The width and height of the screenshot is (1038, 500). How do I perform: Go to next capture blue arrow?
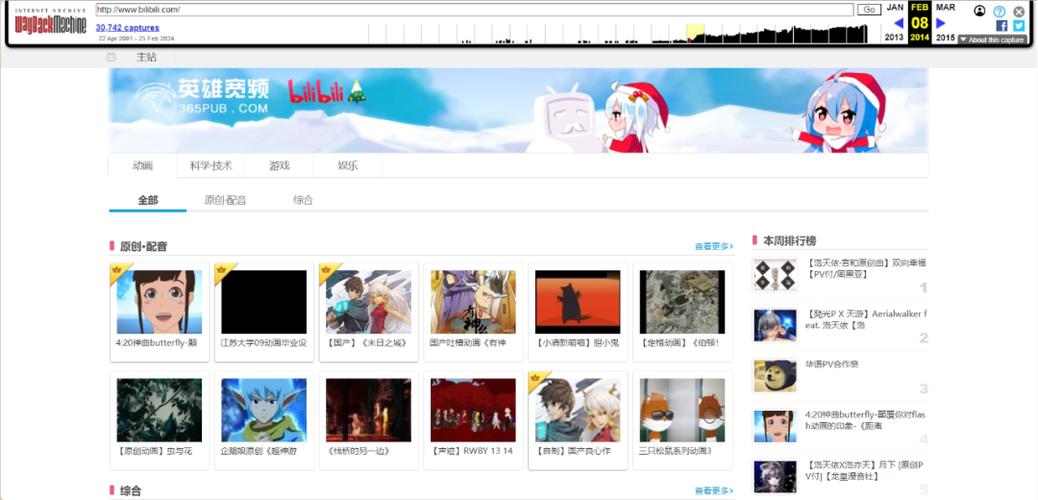coord(941,23)
